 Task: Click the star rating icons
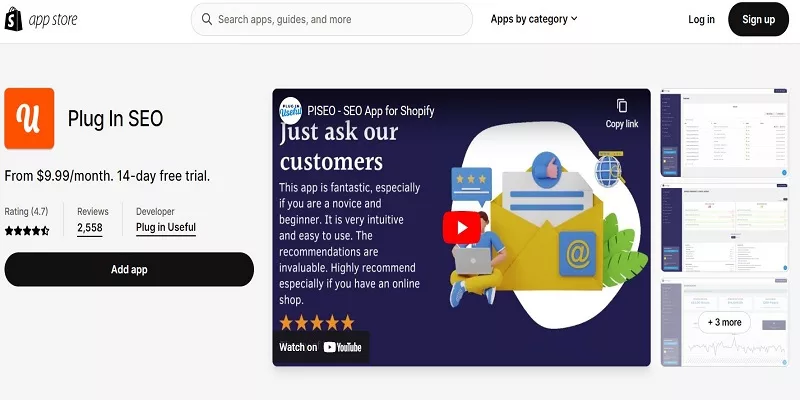(27, 231)
